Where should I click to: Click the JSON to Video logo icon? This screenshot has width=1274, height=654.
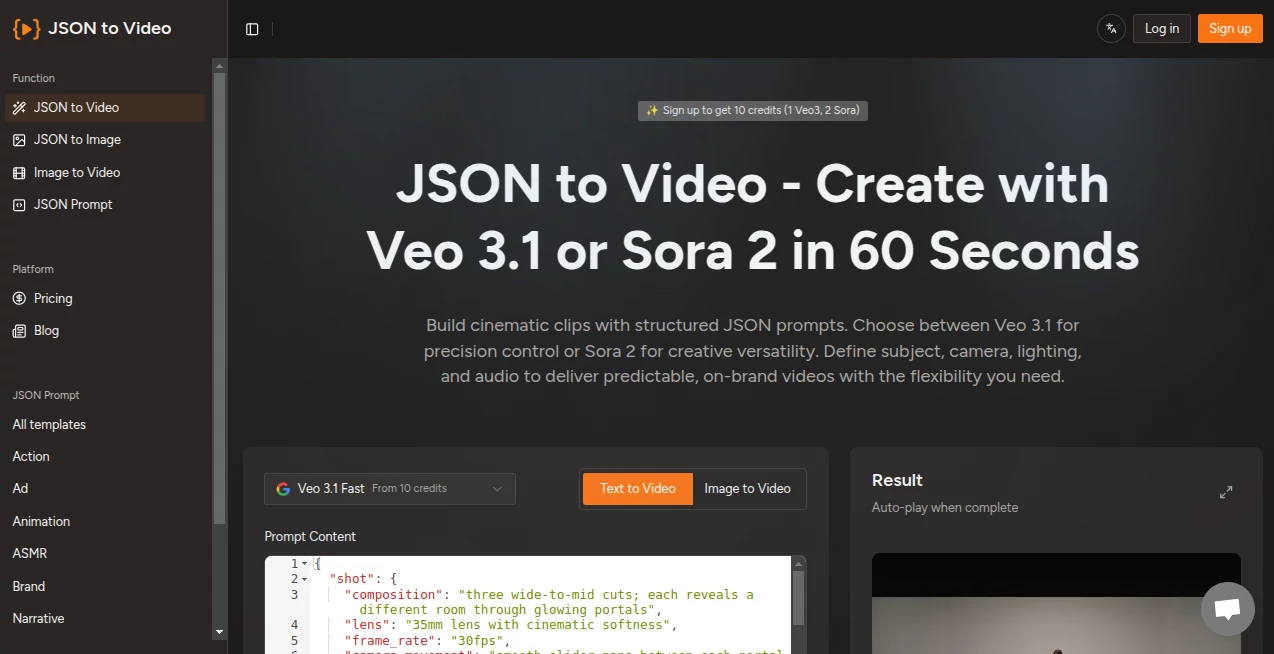coord(24,28)
